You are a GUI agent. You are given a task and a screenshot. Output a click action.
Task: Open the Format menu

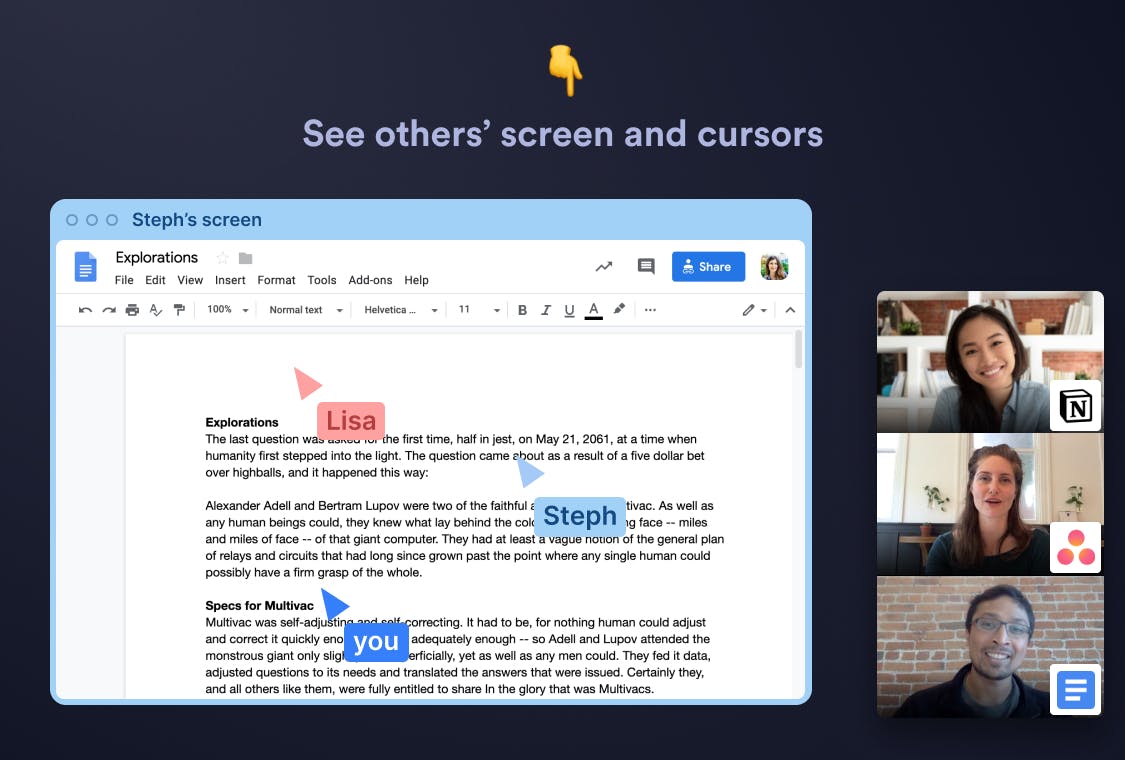click(276, 280)
